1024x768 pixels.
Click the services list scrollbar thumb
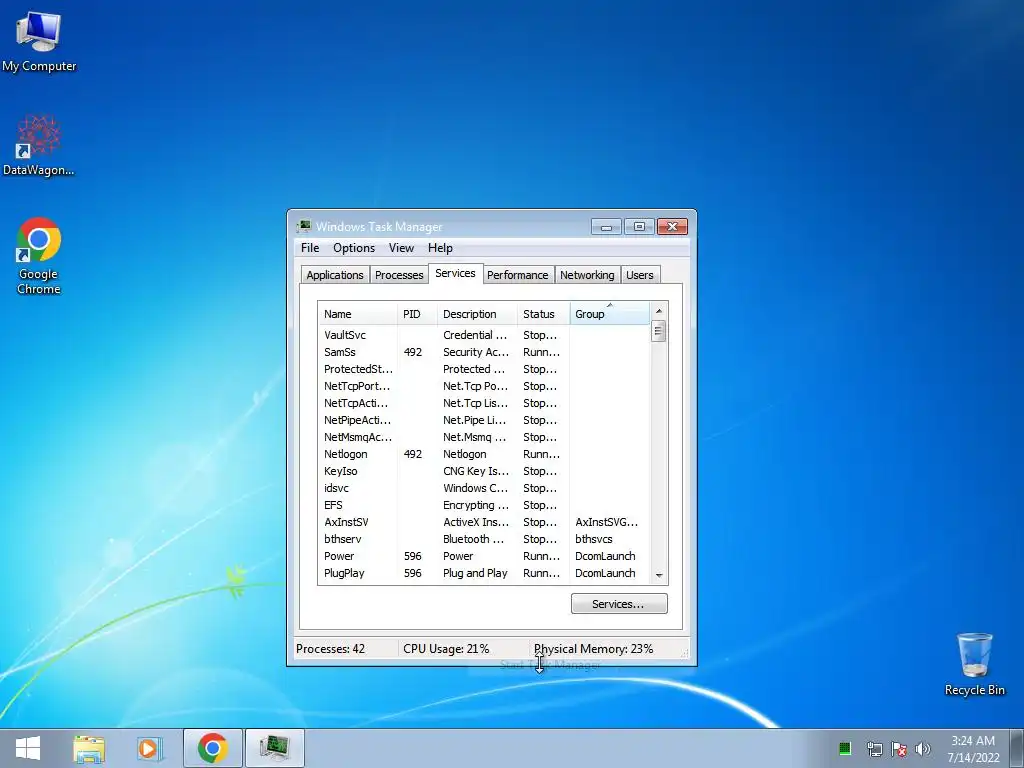658,331
